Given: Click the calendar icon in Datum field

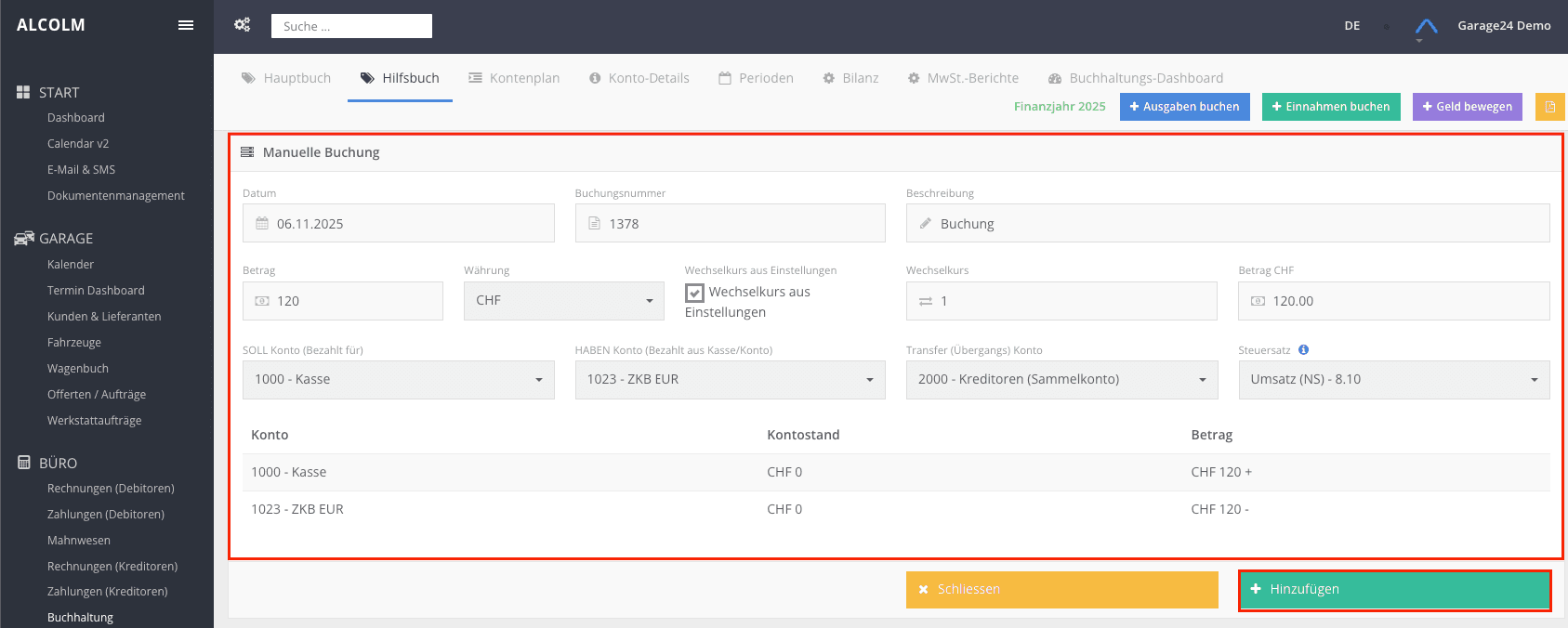Looking at the screenshot, I should pos(262,224).
